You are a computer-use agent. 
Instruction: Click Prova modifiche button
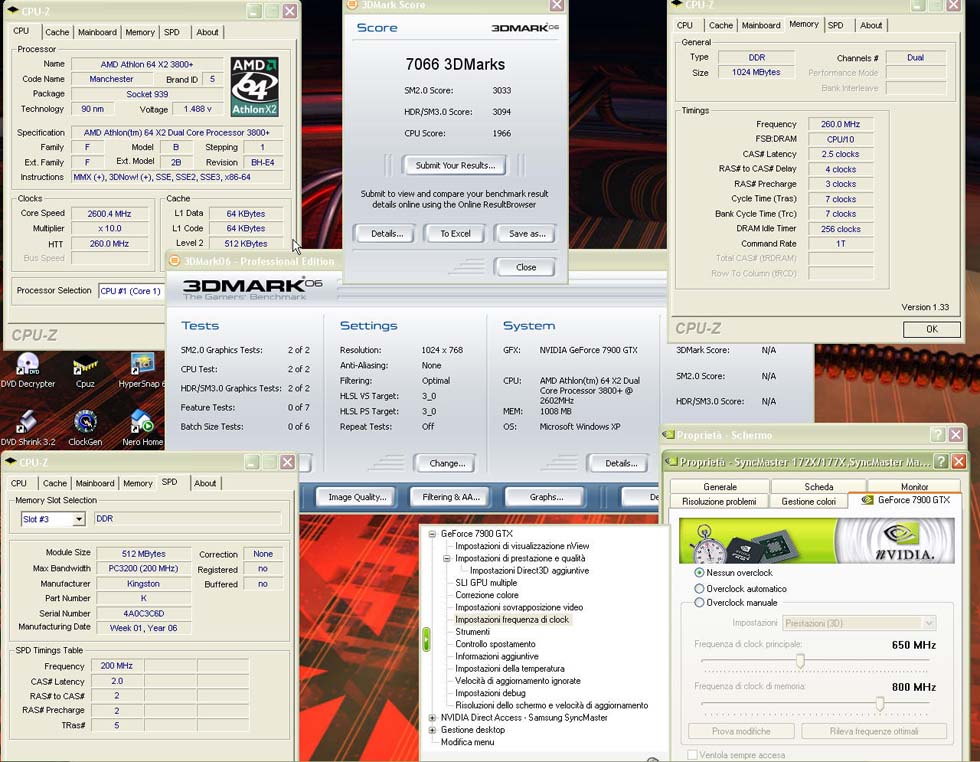coord(741,731)
